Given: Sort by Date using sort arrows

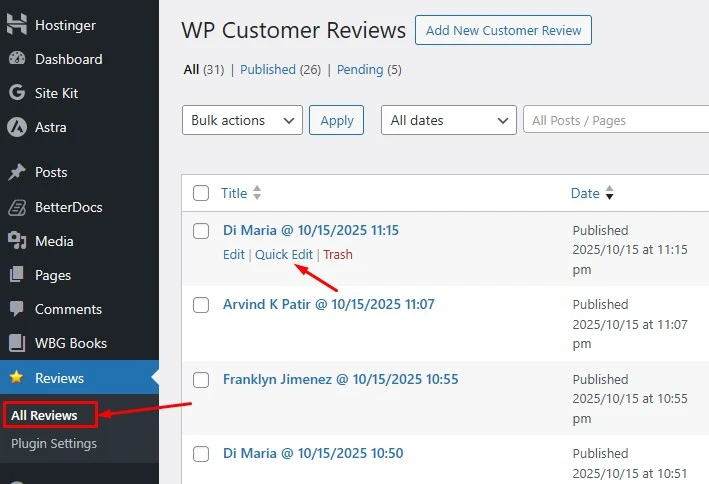Looking at the screenshot, I should click(x=610, y=193).
